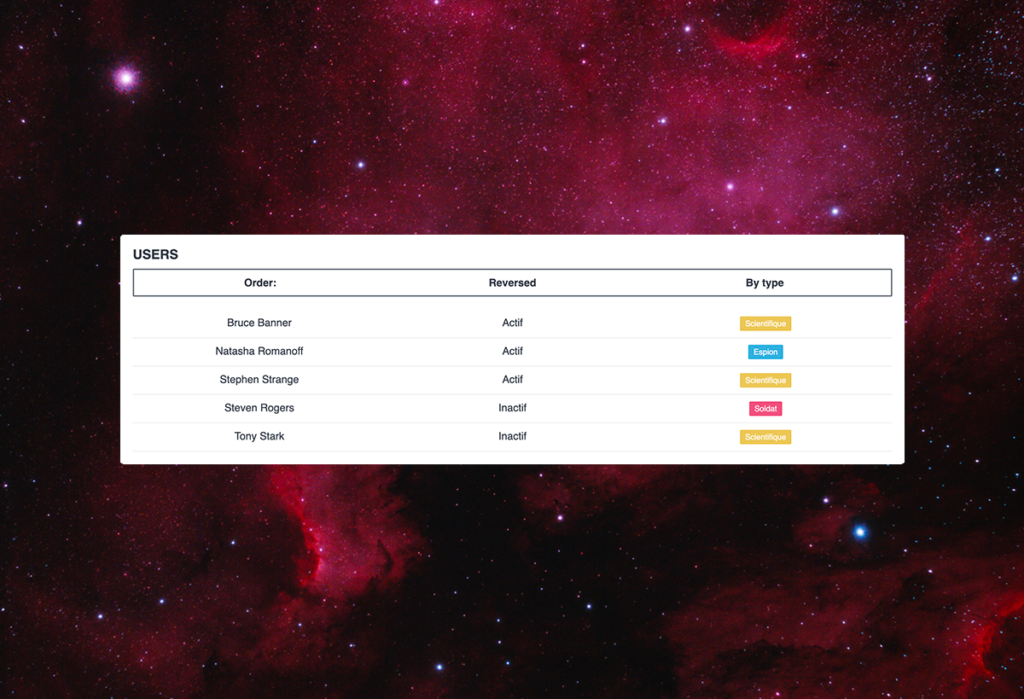The image size is (1024, 699).
Task: Select Bruce Banner's name in the table
Action: (259, 323)
